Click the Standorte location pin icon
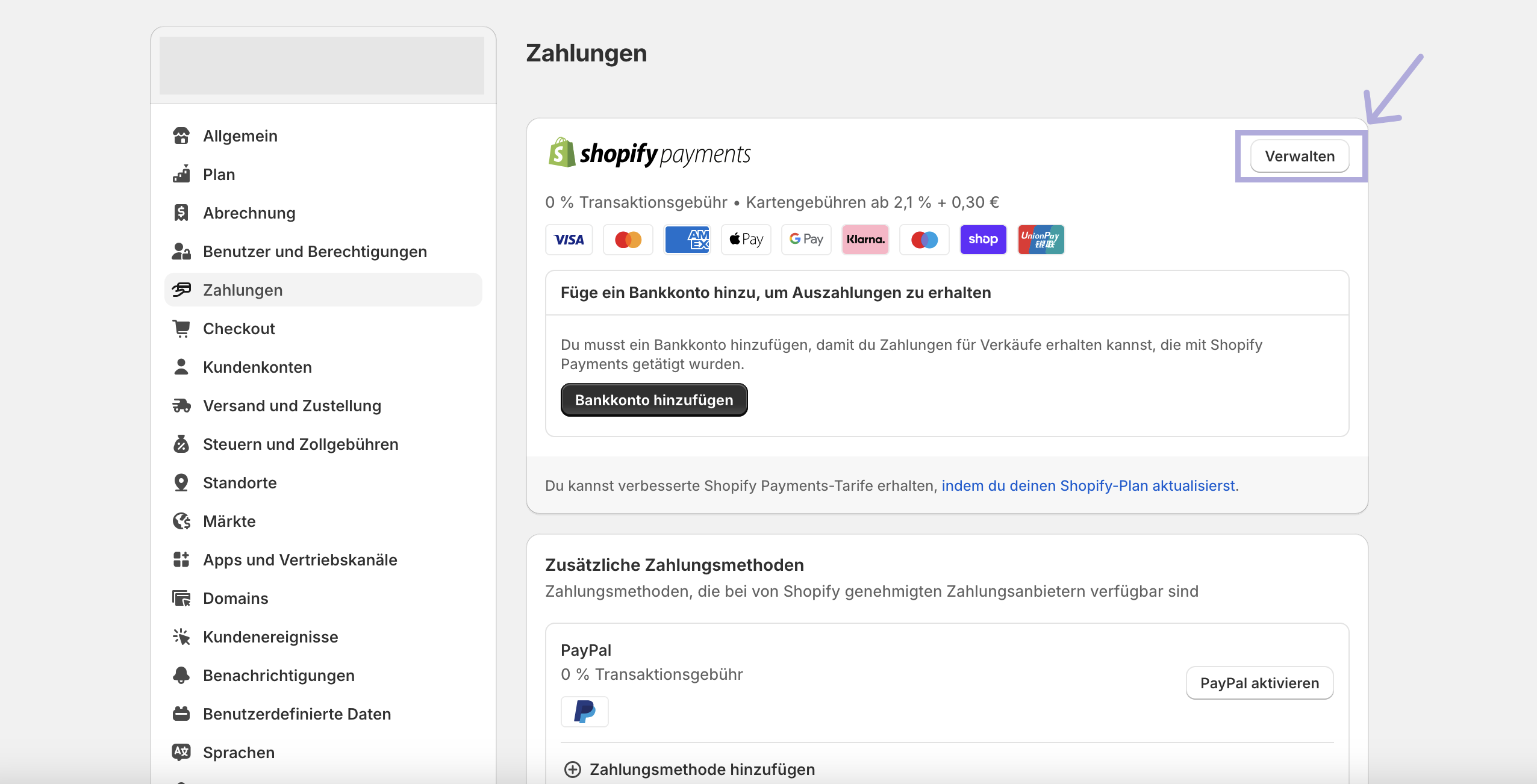The height and width of the screenshot is (784, 1537). coord(181,483)
